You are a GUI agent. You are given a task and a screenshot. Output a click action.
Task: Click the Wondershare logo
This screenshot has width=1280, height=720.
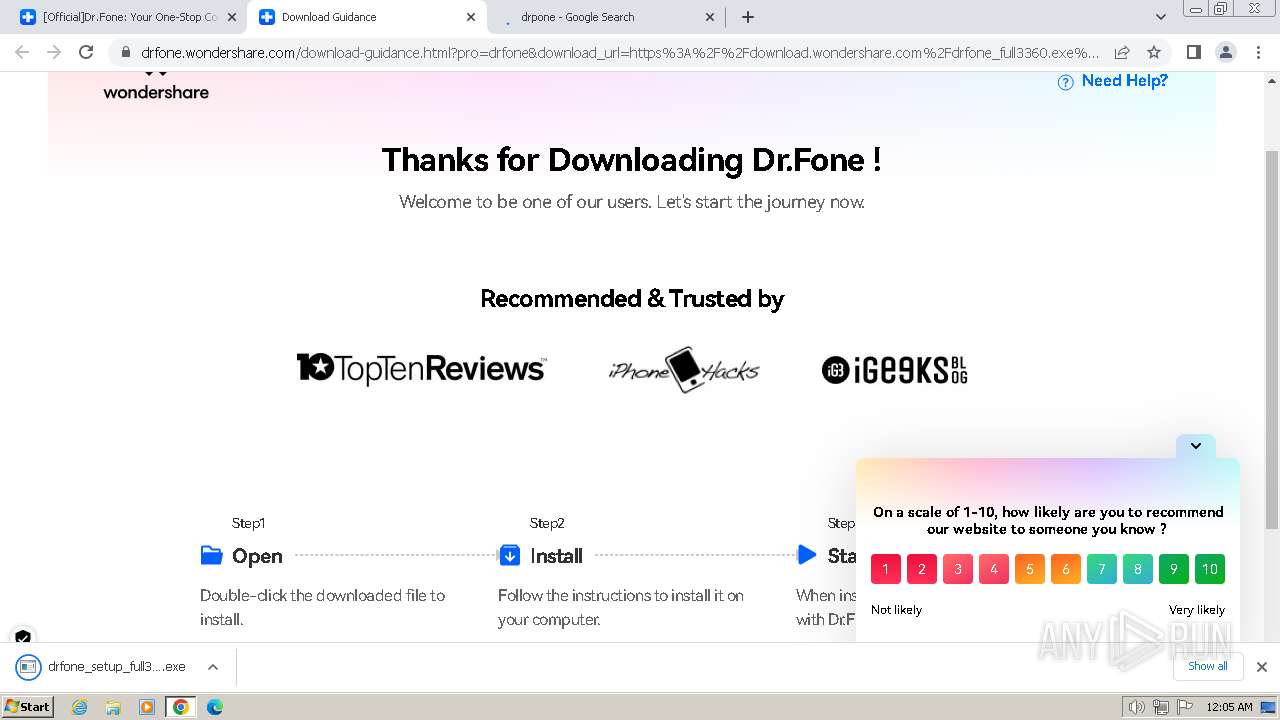pyautogui.click(x=156, y=87)
